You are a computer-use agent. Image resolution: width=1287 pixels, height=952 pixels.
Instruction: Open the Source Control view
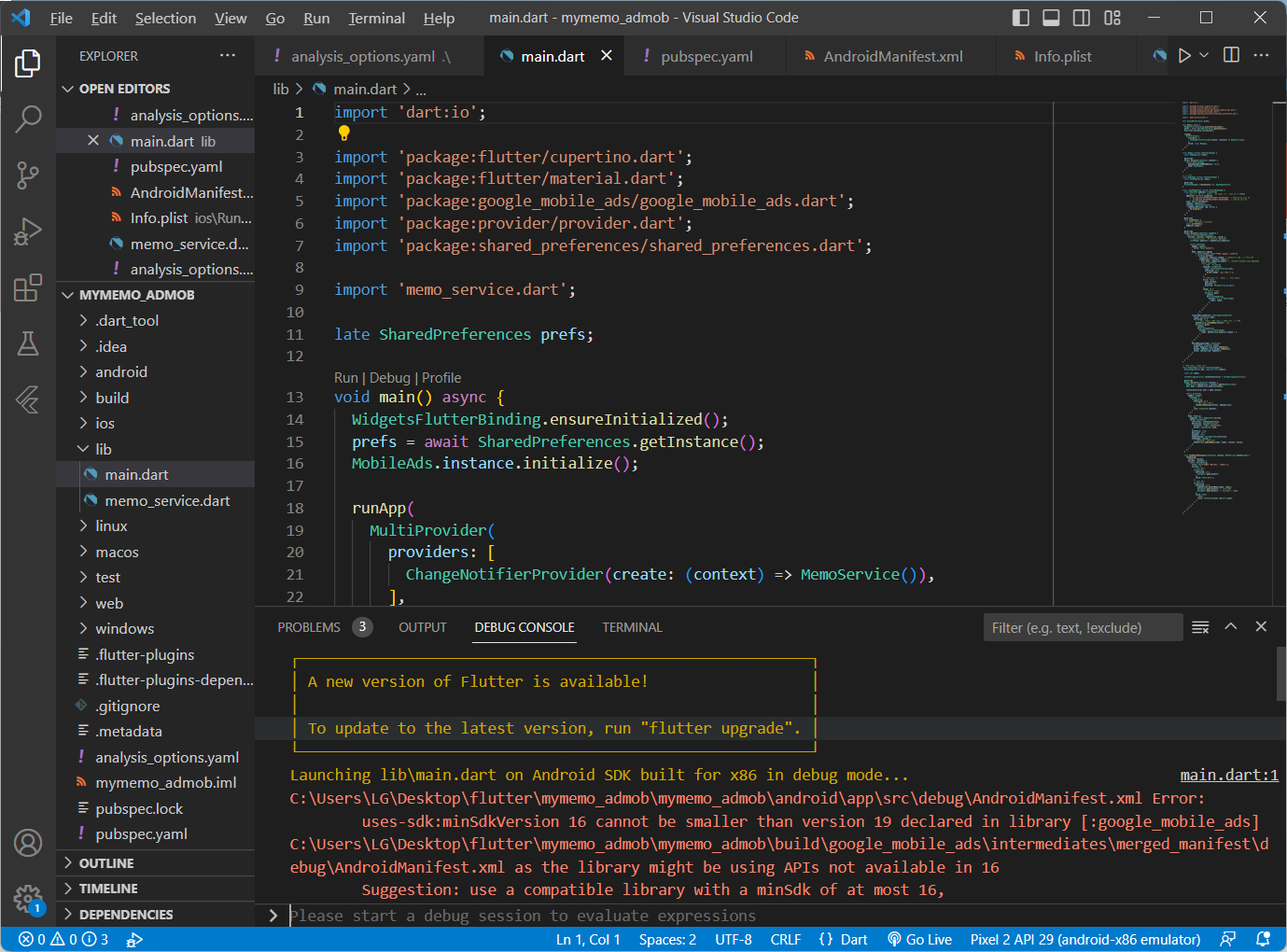click(x=28, y=175)
